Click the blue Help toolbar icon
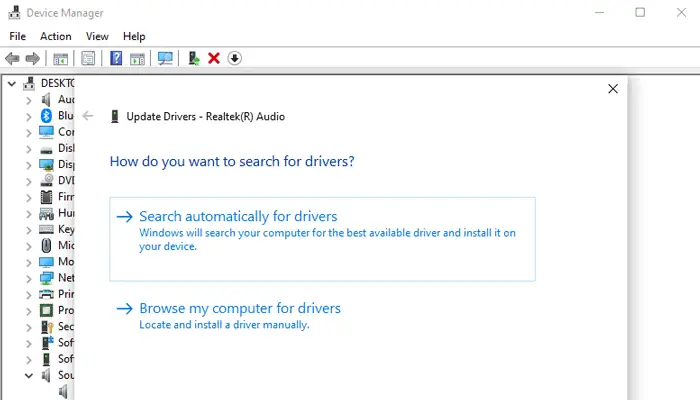Viewport: 700px width, 400px height. click(x=116, y=58)
